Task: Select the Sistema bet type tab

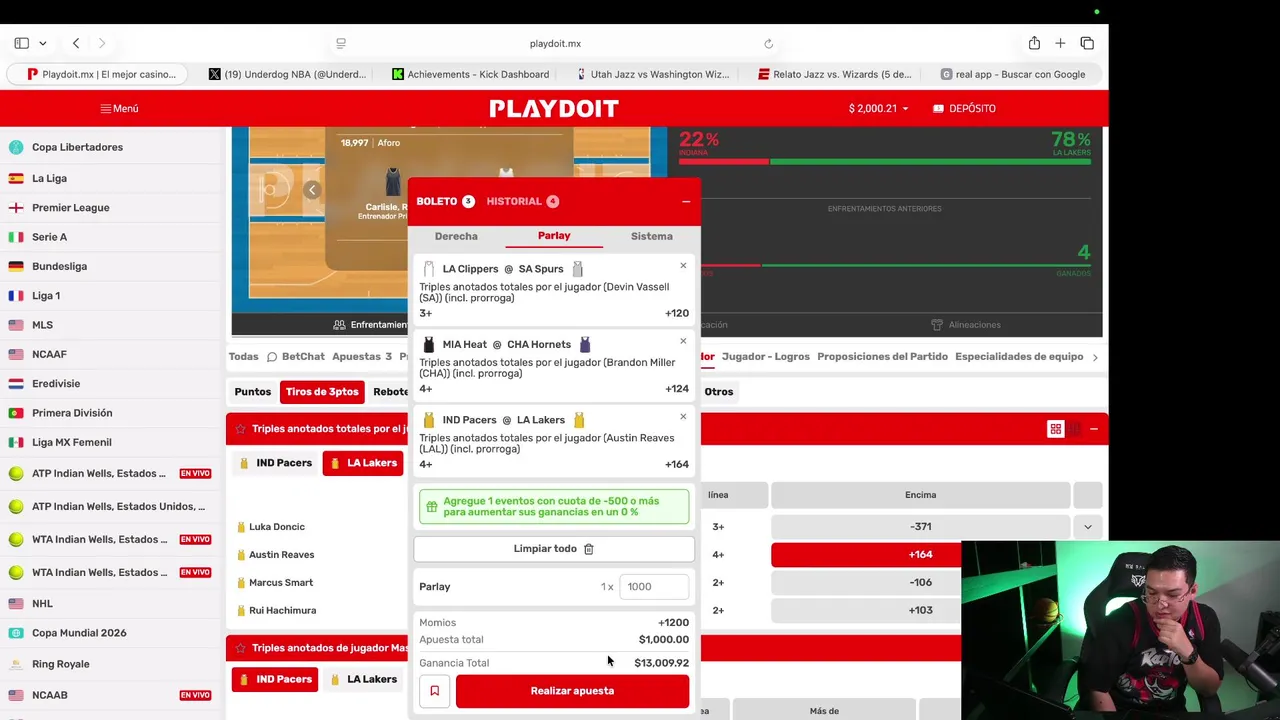Action: point(652,236)
